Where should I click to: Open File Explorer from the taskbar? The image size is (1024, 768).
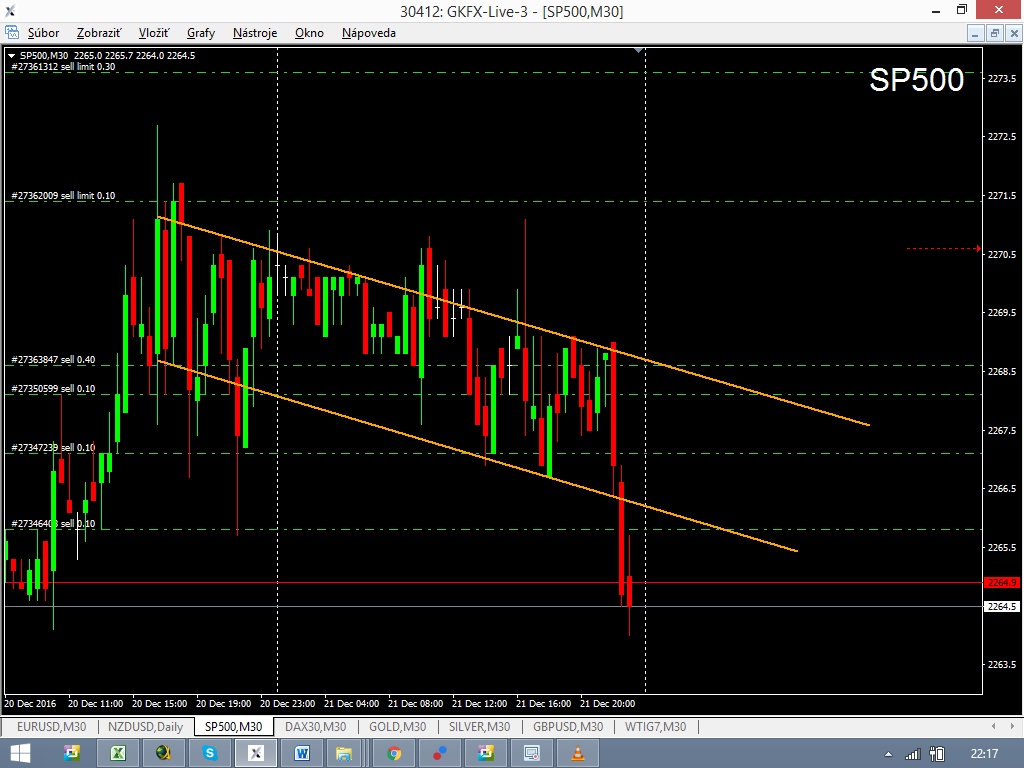click(344, 754)
